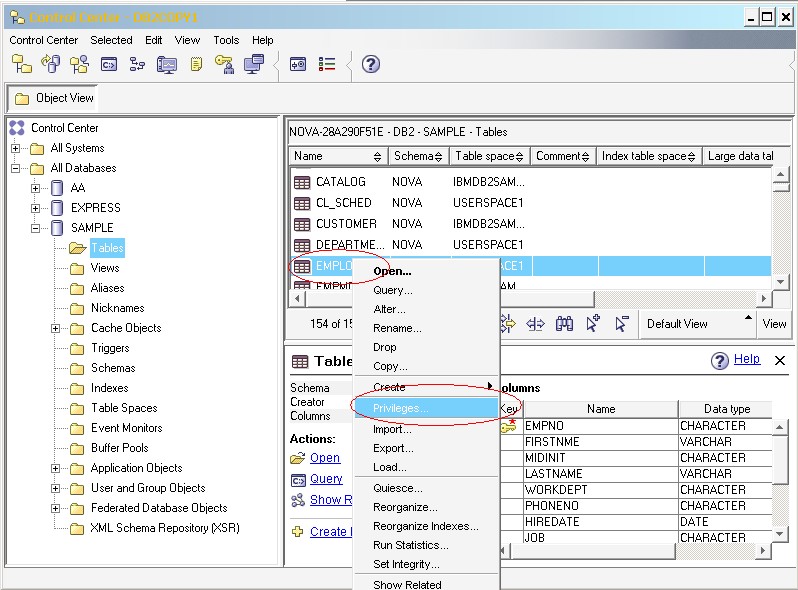Expand the EXPRESS database node
Image resolution: width=798 pixels, height=590 pixels.
pyautogui.click(x=35, y=208)
